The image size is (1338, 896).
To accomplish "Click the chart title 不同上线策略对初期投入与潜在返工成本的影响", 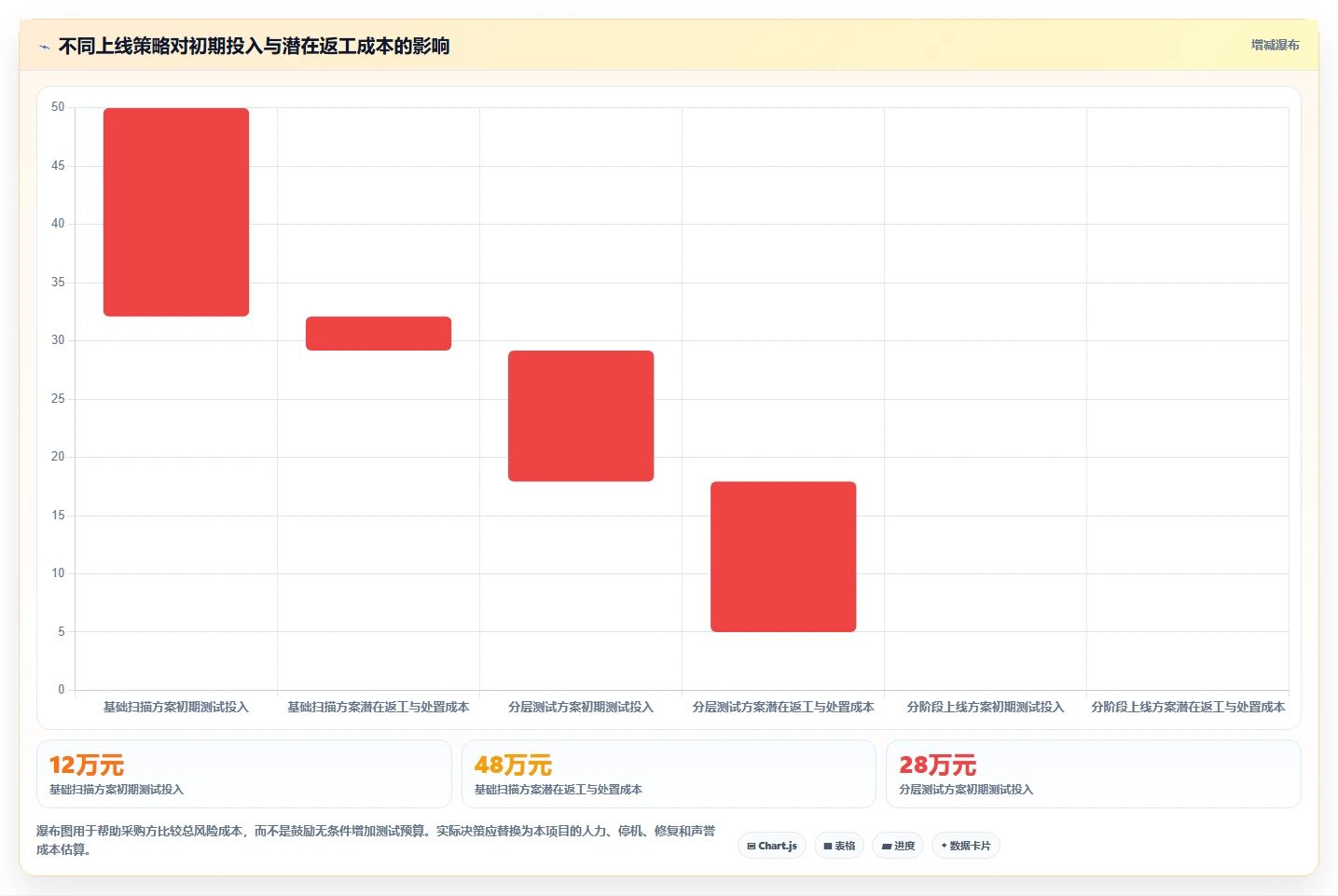I will pos(254,47).
